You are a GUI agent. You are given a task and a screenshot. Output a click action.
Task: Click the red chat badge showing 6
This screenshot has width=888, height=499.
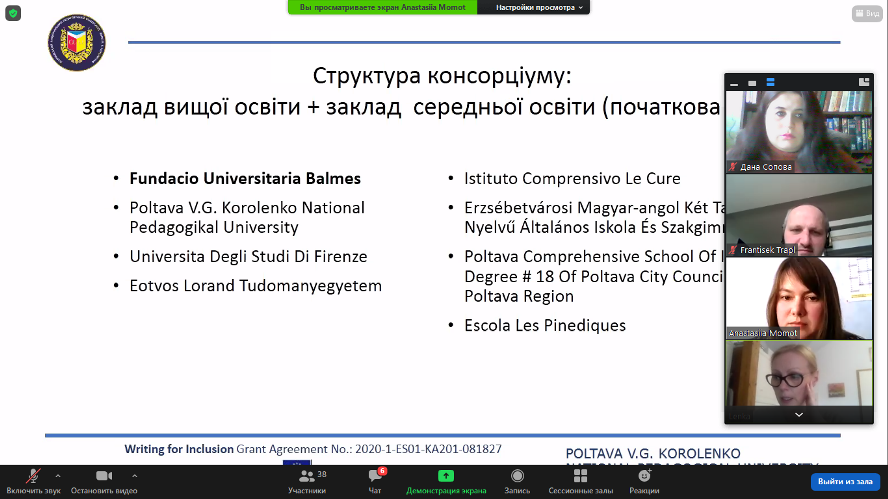382,471
